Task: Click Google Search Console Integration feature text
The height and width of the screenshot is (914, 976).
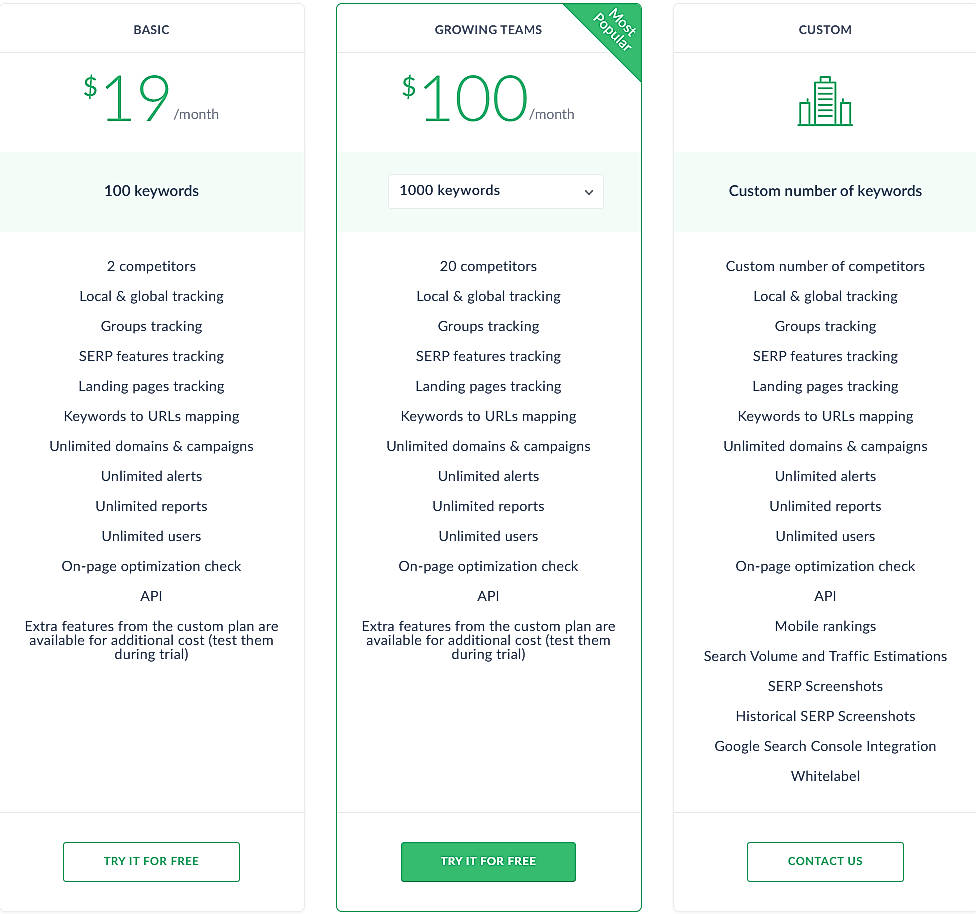Action: click(824, 746)
